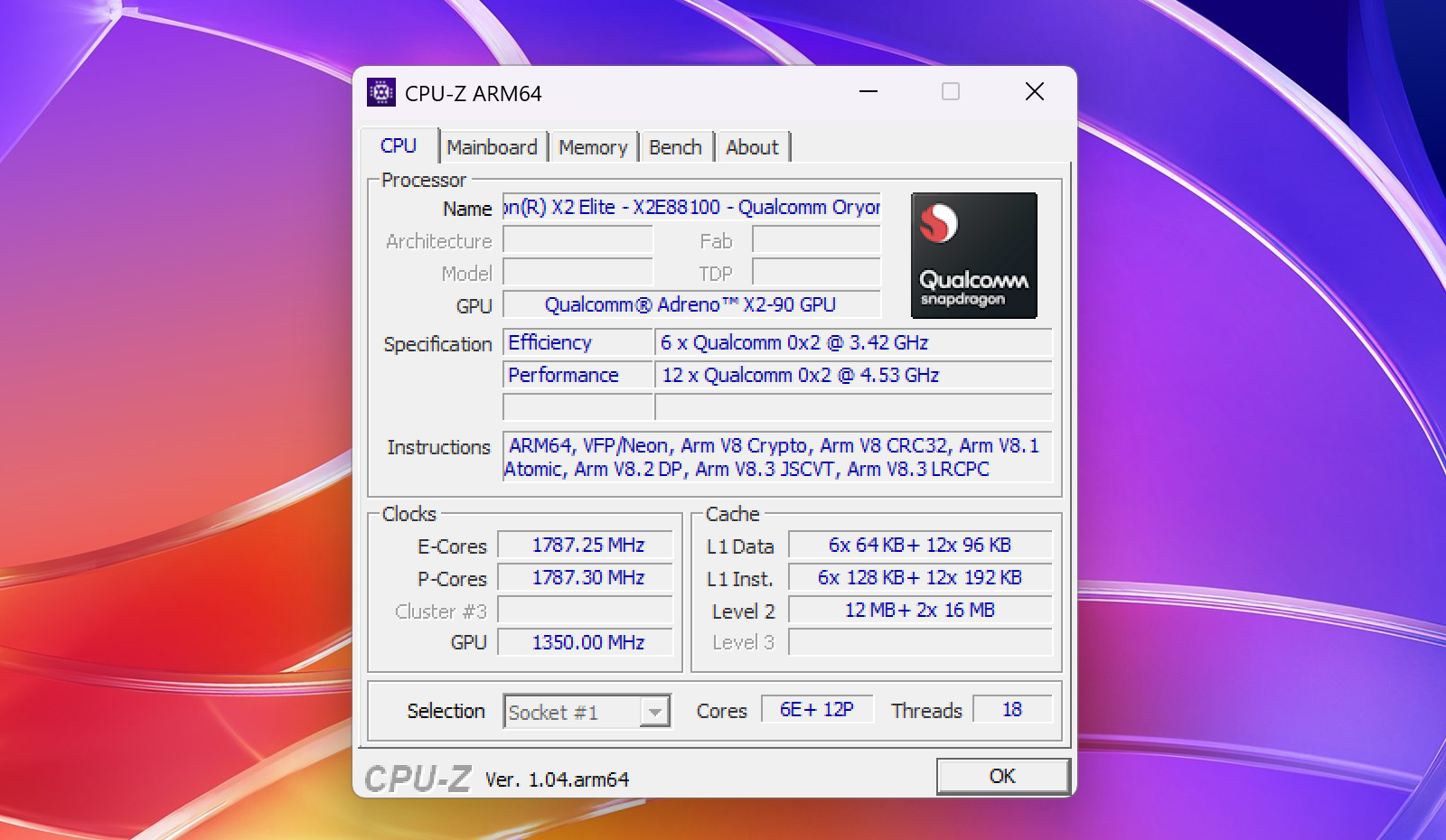Click the L1 Inst. cache value
This screenshot has width=1446, height=840.
920,577
